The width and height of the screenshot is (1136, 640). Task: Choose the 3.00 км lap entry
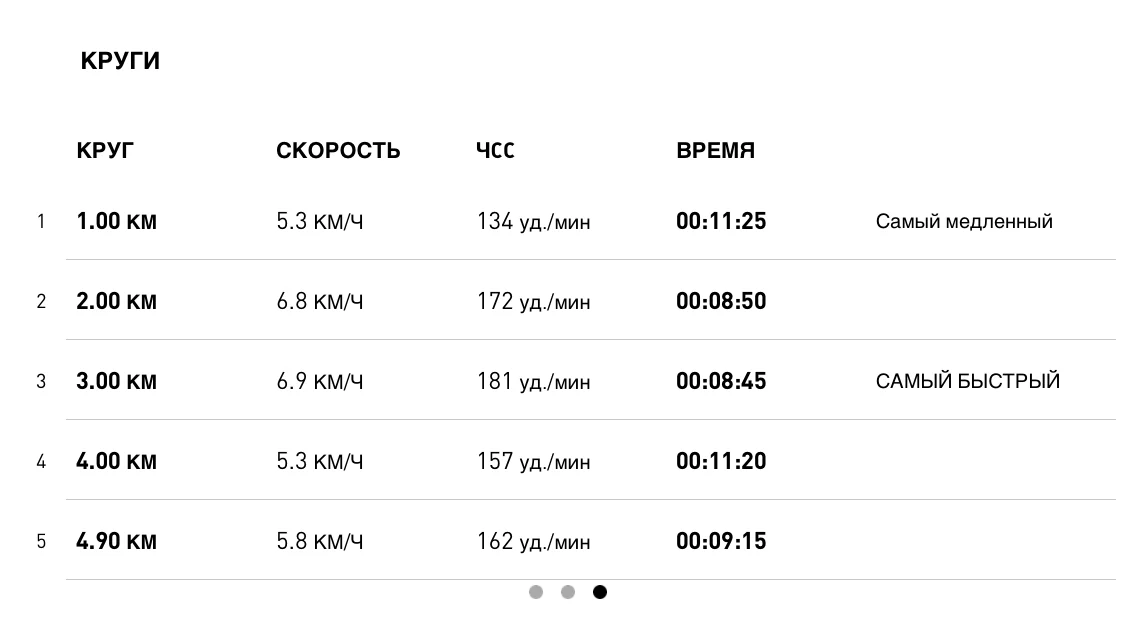tap(116, 381)
